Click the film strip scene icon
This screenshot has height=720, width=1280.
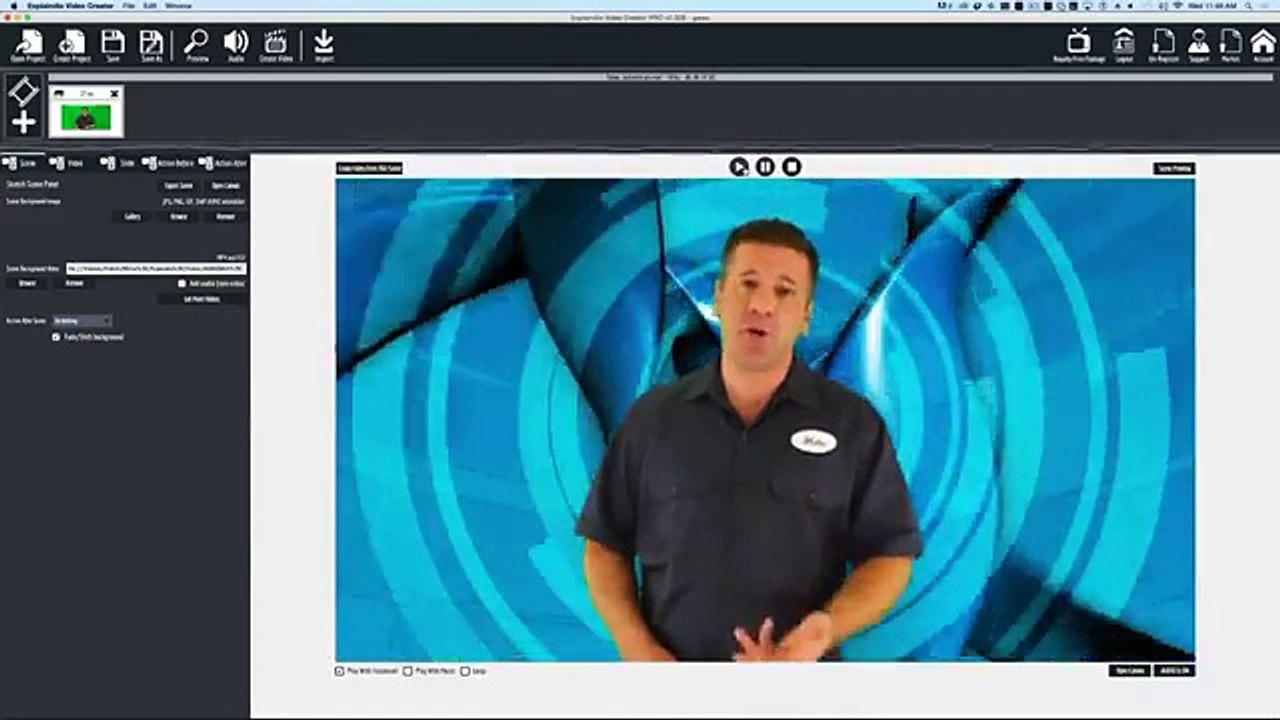(23, 93)
